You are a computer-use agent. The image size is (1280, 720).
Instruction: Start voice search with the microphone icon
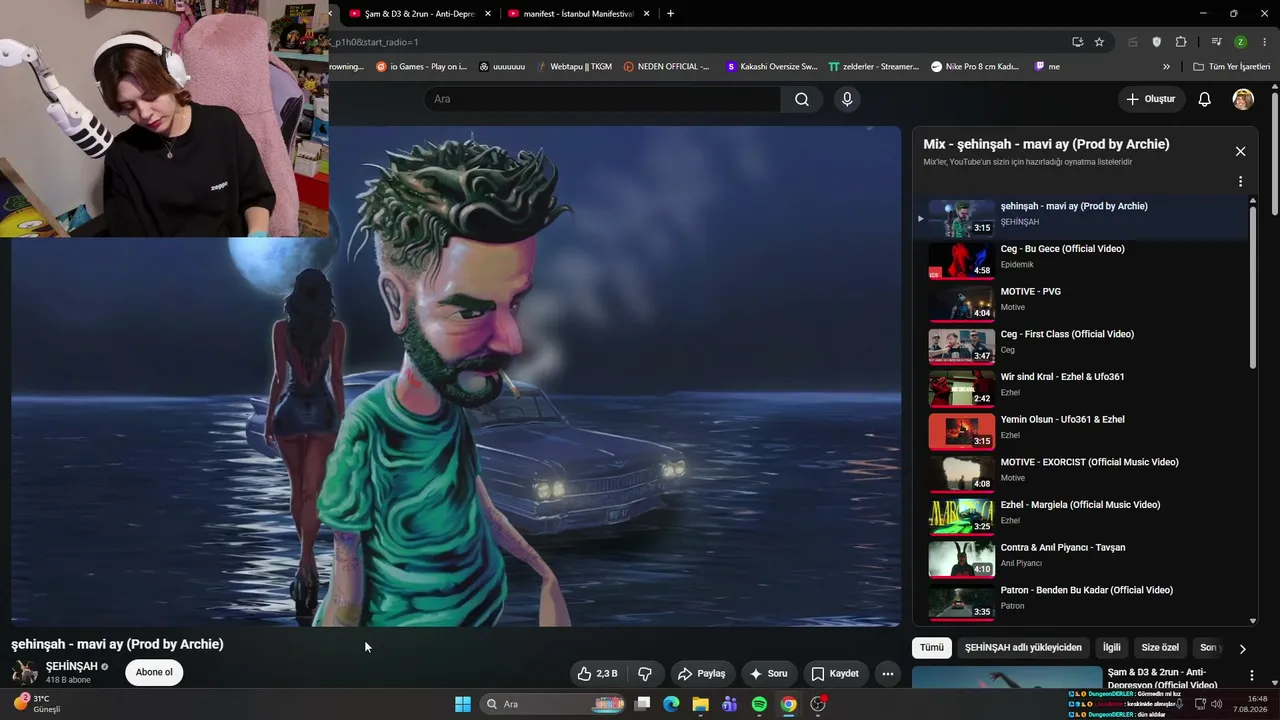point(847,99)
